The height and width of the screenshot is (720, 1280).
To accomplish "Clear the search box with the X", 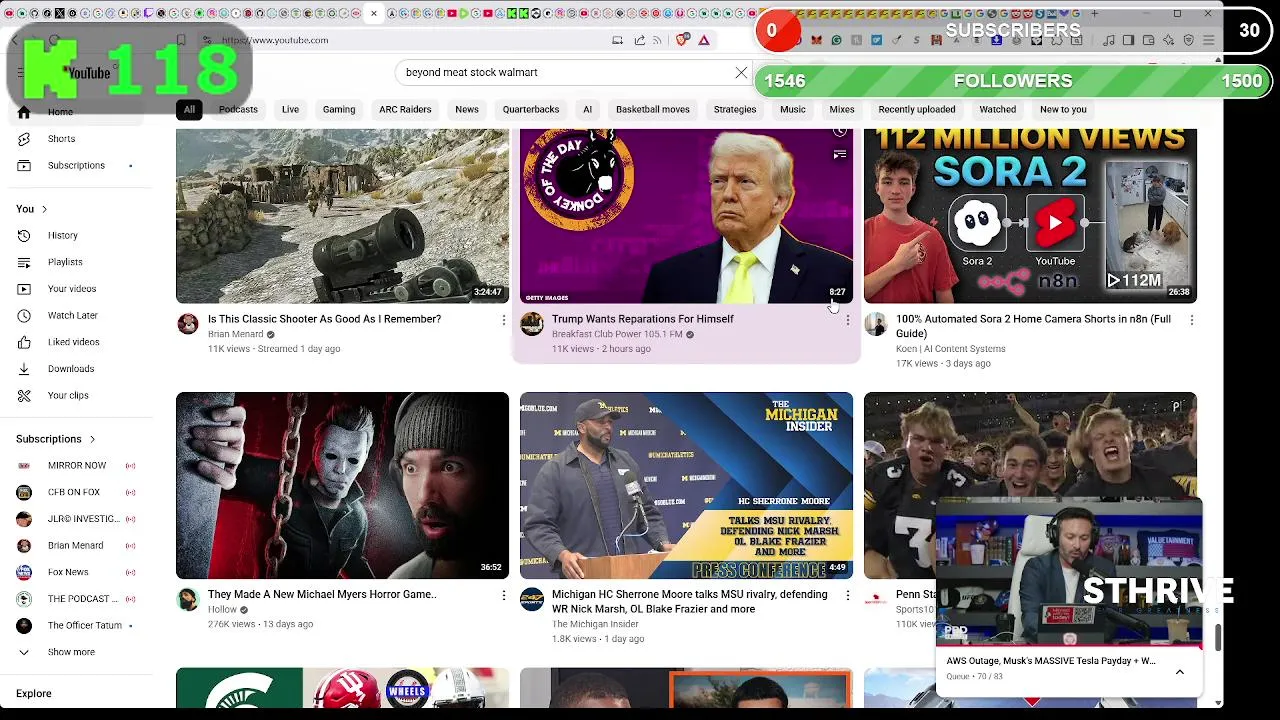I will click(x=741, y=73).
